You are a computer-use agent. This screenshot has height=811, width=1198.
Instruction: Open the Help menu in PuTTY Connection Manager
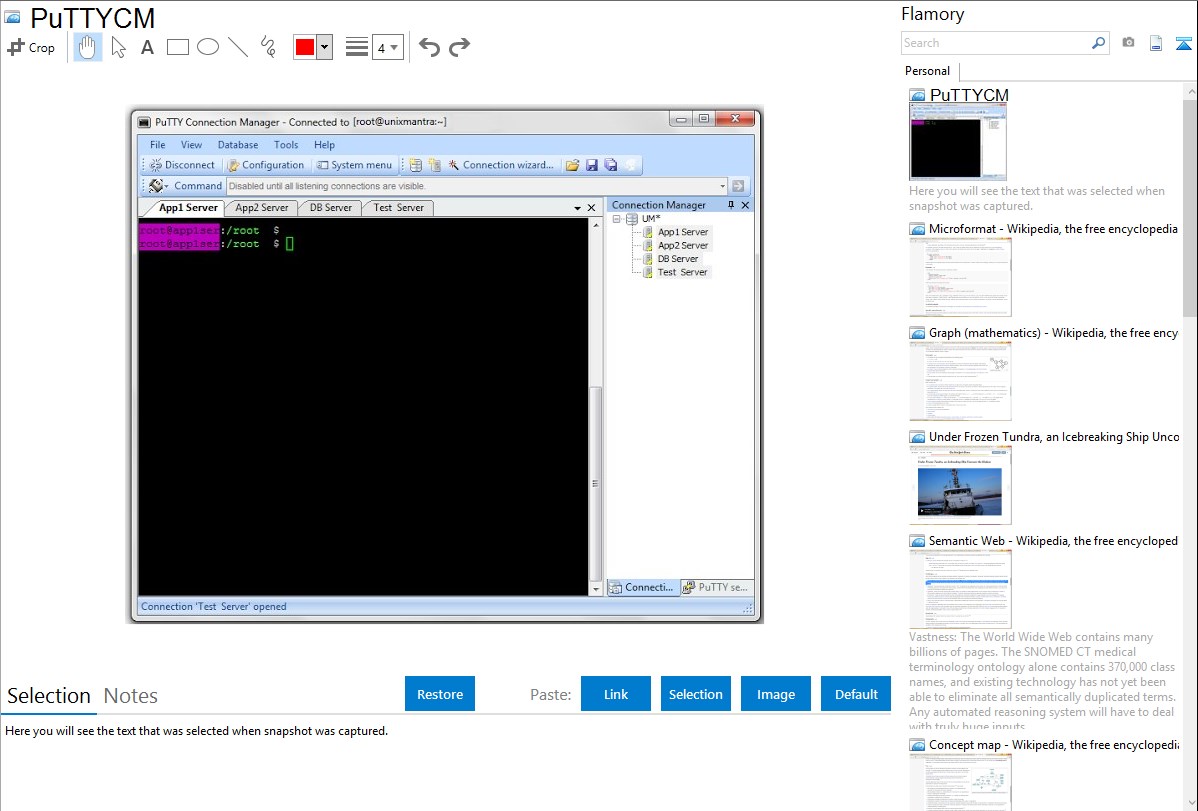point(324,144)
